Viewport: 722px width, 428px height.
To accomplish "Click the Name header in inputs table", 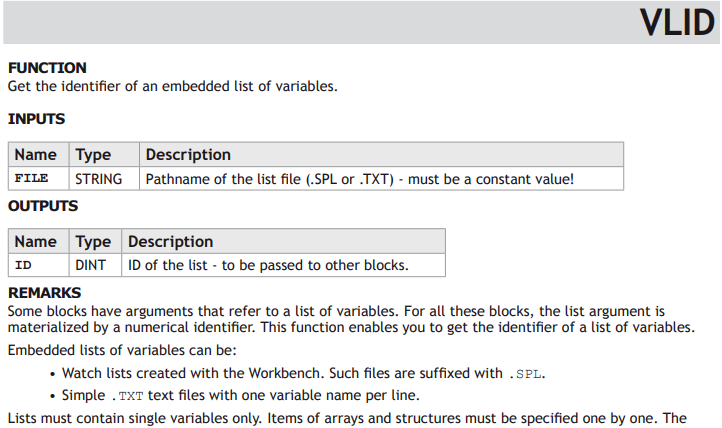I will [39, 155].
